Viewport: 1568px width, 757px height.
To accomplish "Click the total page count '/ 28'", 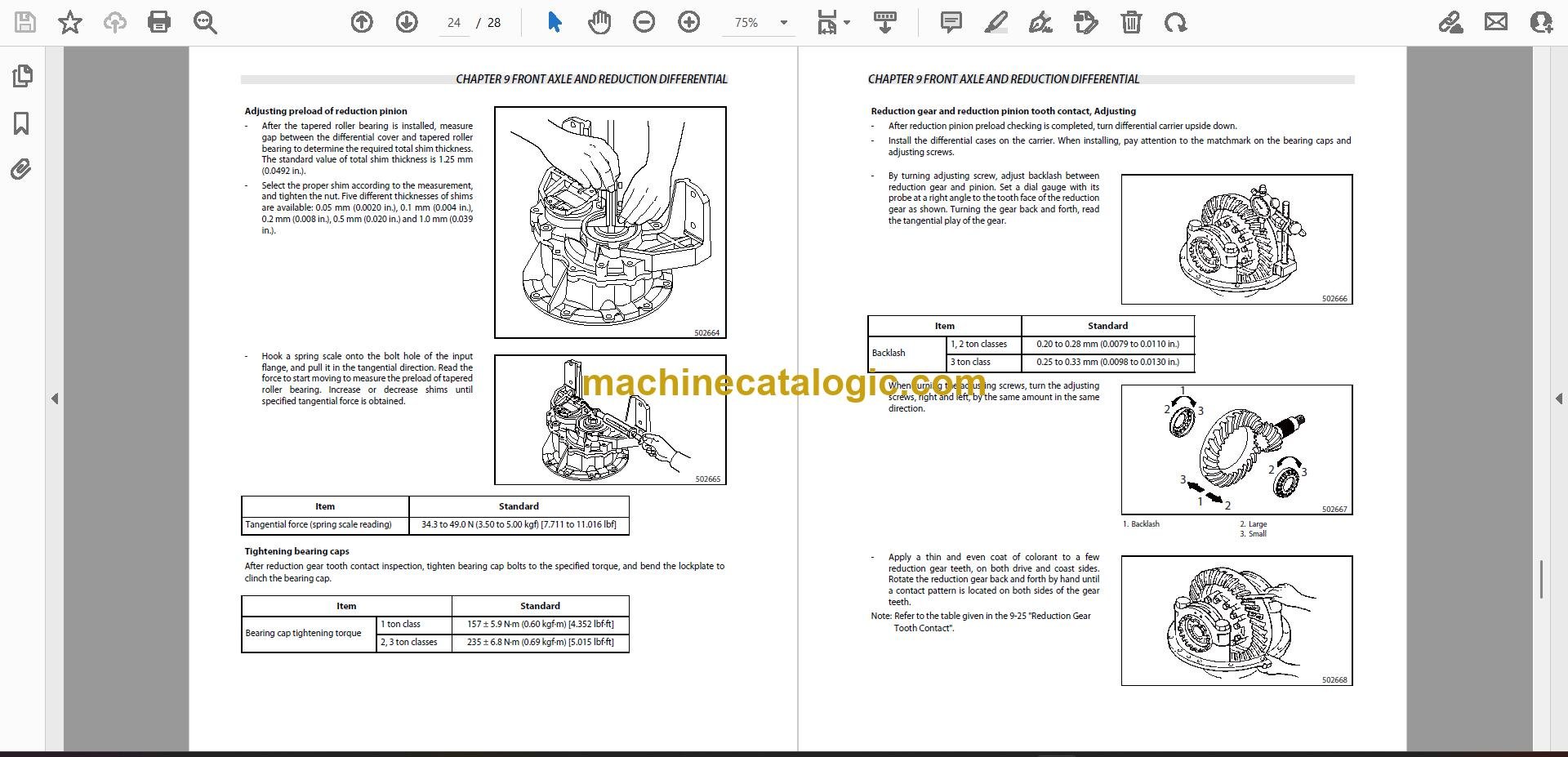I will pos(488,23).
